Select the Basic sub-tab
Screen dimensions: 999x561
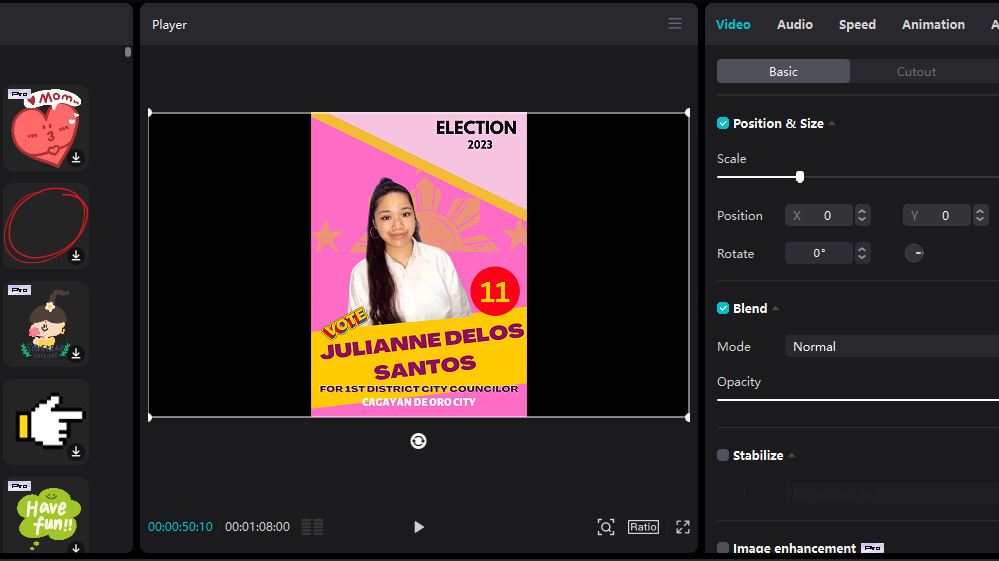[783, 71]
